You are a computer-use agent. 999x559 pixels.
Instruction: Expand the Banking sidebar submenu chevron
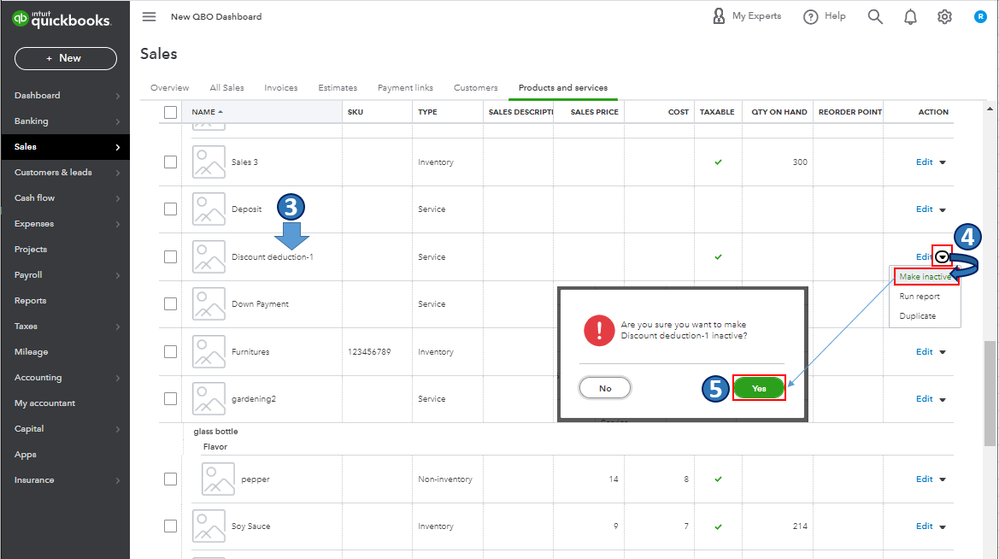coord(118,122)
